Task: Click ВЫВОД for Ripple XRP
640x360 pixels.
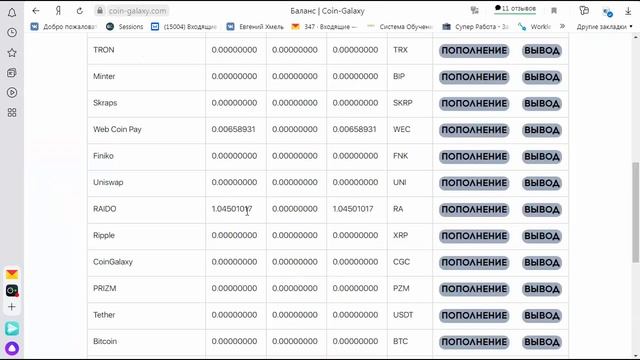Action: (542, 236)
